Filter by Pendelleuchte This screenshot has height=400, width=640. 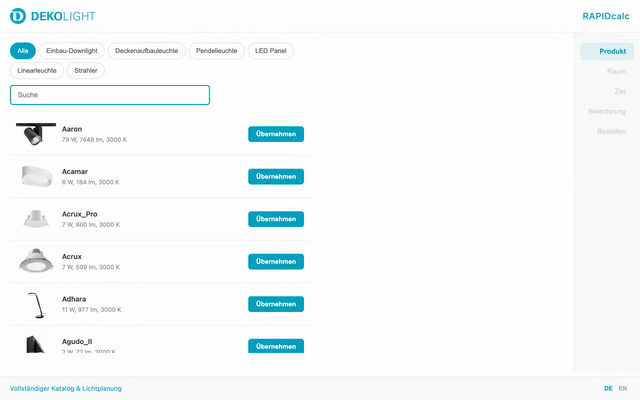click(x=216, y=51)
